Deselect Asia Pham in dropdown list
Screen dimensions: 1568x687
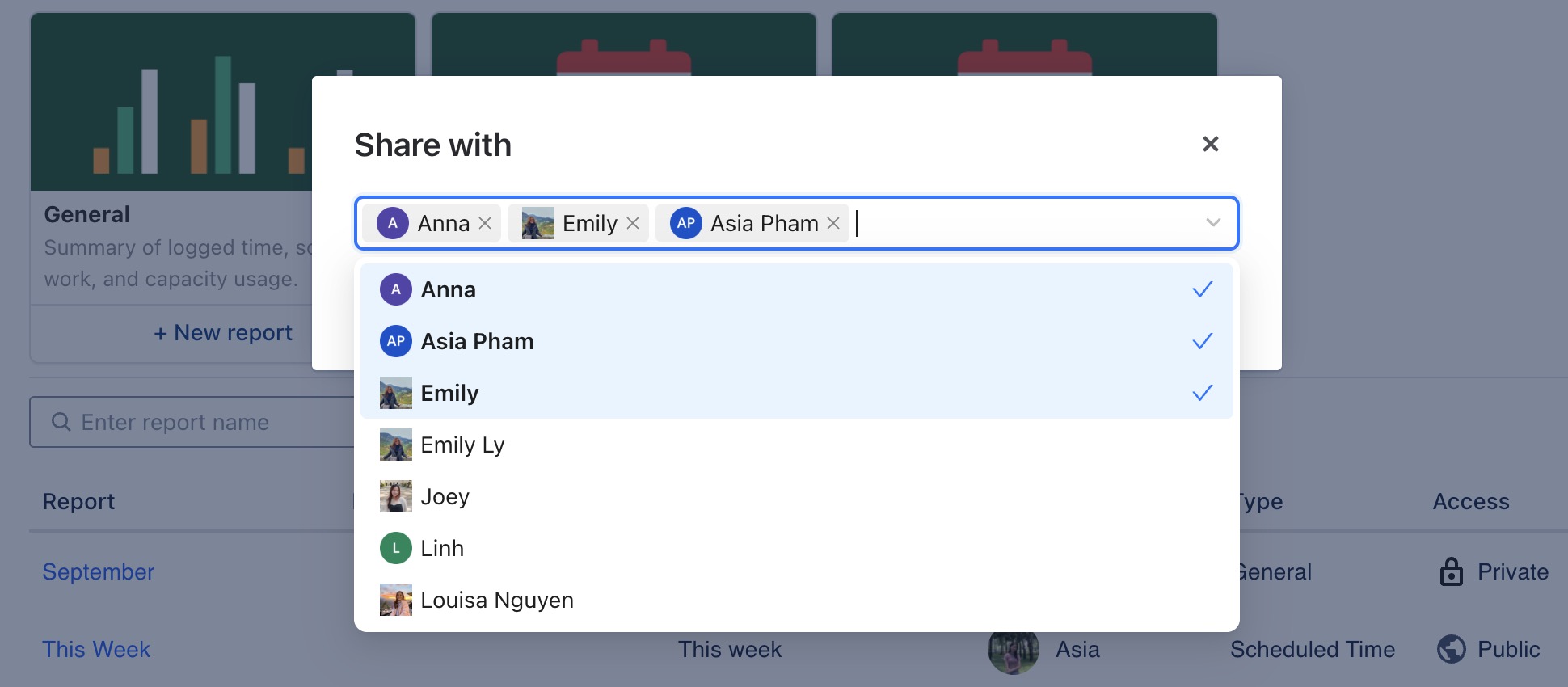(x=796, y=341)
